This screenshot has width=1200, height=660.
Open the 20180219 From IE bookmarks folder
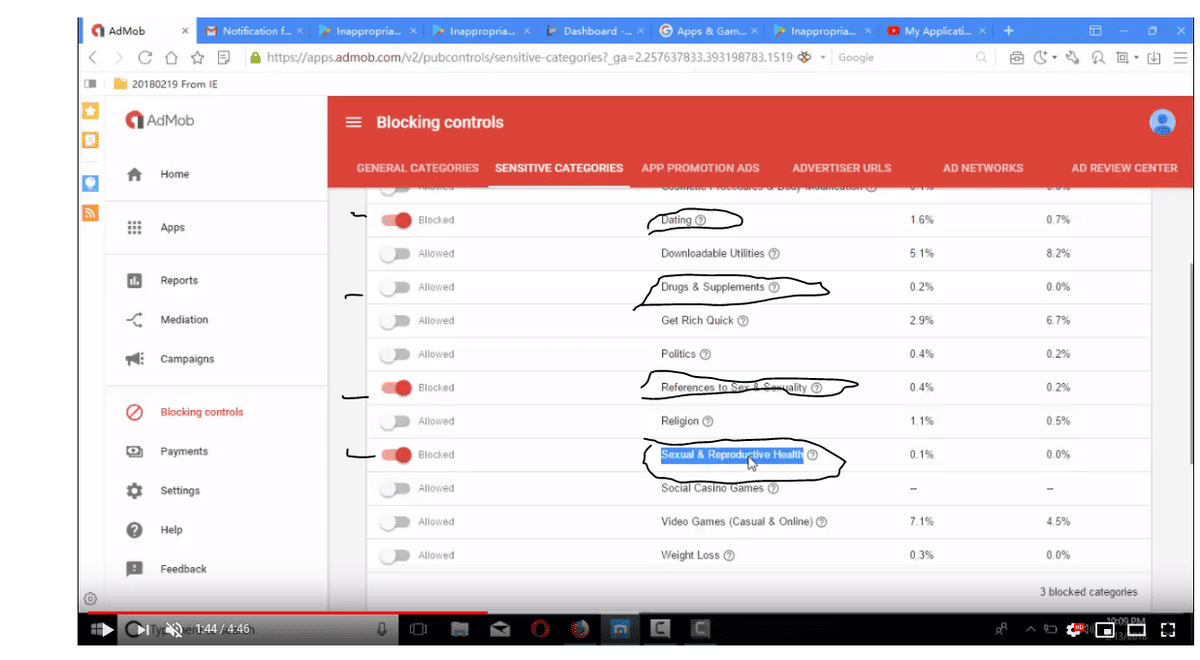(x=166, y=84)
